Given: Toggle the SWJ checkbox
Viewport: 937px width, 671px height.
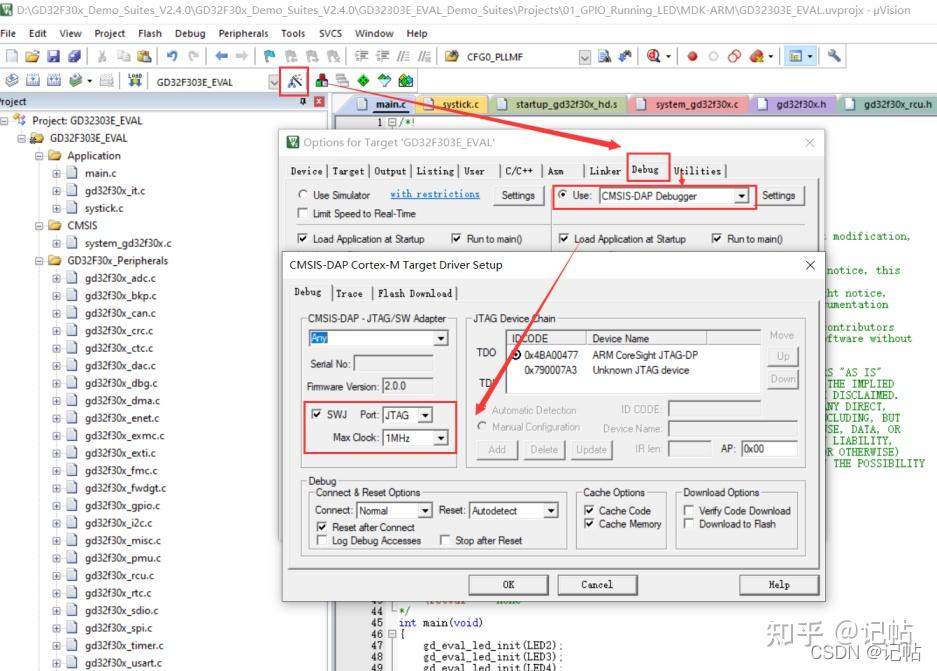Looking at the screenshot, I should [317, 414].
